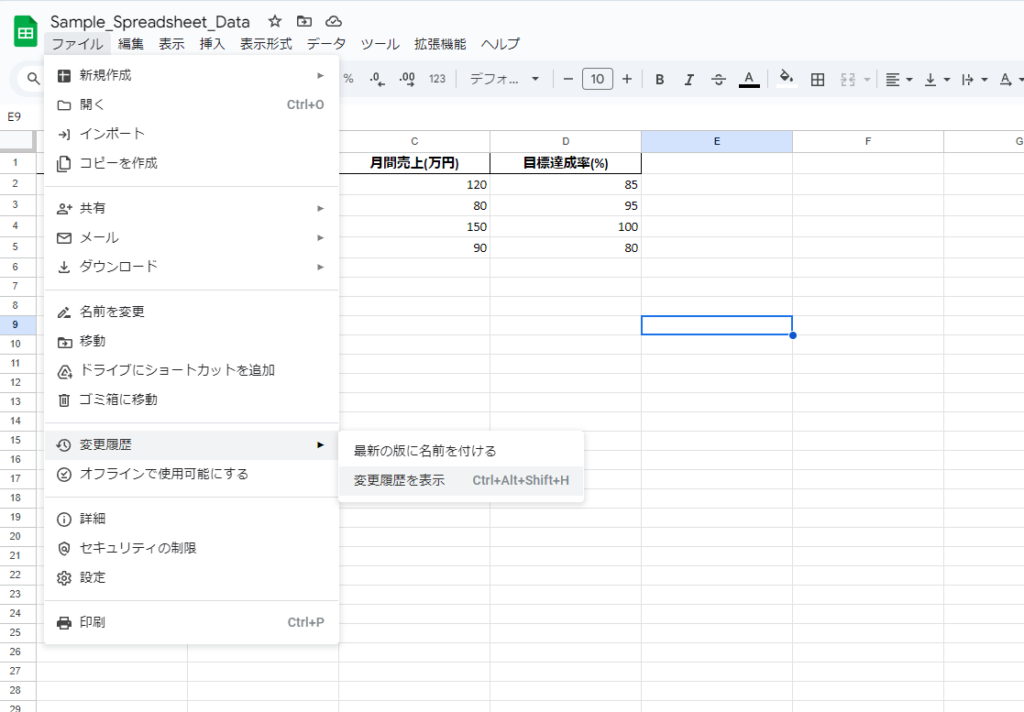Click the font size input field
This screenshot has height=712, width=1024.
(597, 79)
